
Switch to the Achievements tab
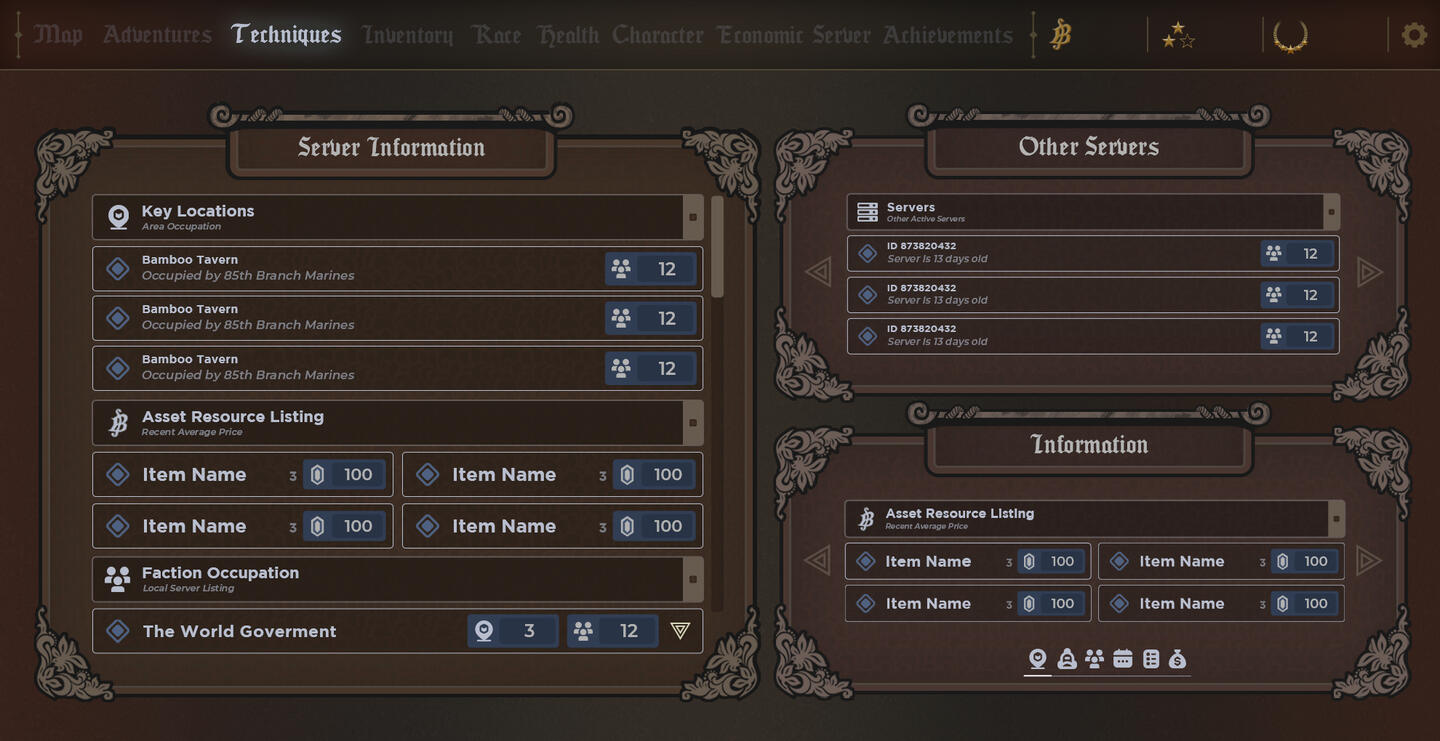(947, 35)
